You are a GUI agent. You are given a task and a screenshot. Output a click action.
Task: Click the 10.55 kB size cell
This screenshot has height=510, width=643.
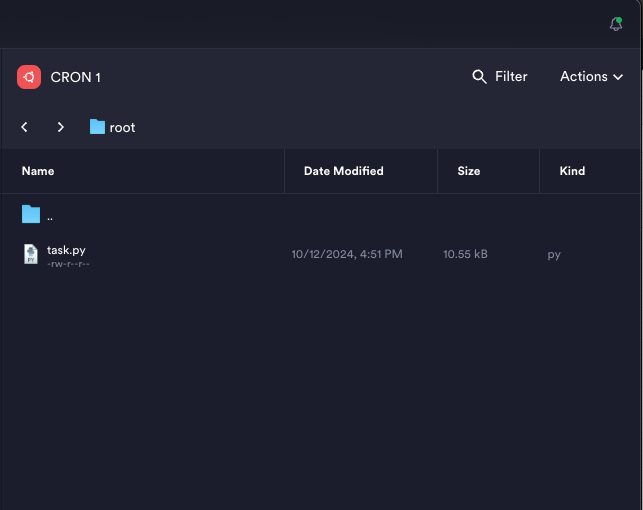coord(465,254)
